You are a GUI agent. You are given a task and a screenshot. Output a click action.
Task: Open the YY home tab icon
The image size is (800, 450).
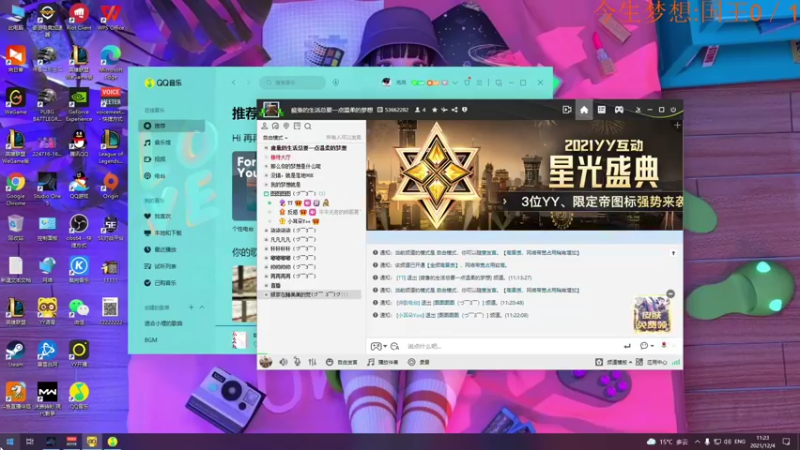[x=584, y=110]
